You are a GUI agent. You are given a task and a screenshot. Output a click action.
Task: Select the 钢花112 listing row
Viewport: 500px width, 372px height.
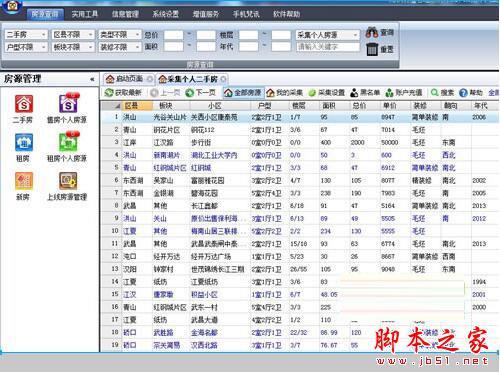(300, 130)
